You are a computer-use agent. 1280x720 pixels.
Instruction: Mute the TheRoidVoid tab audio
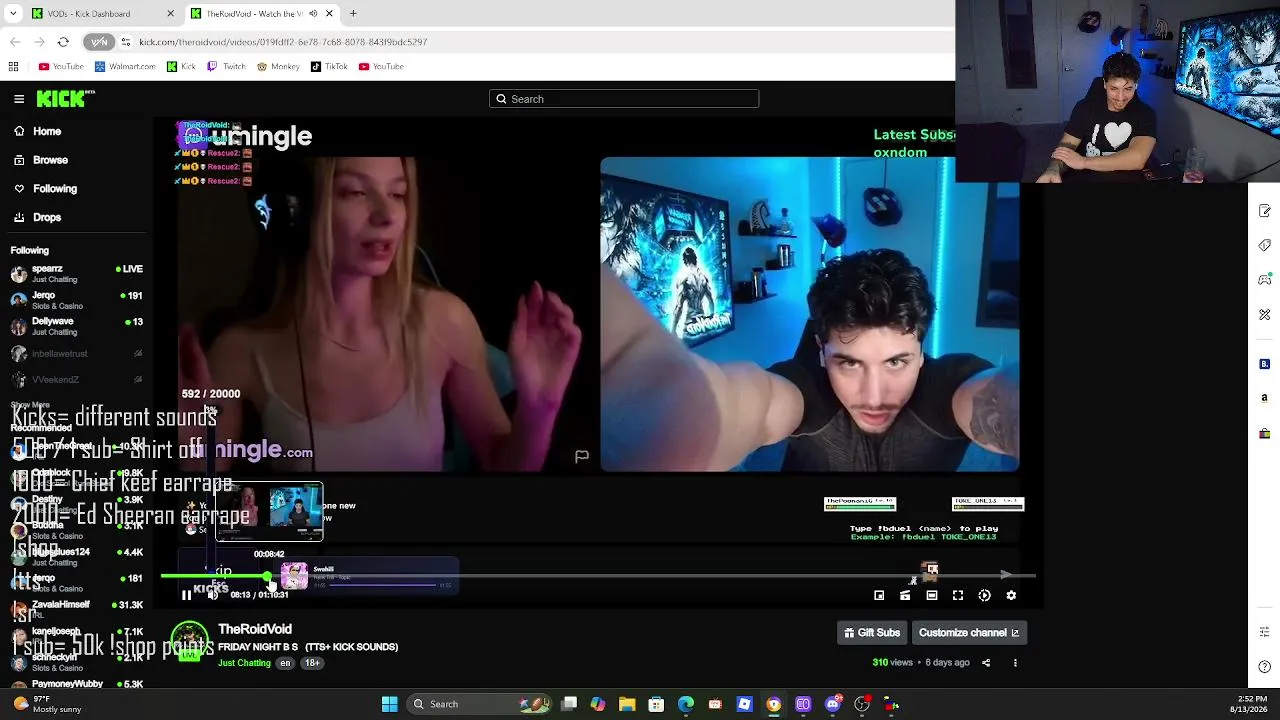click(313, 14)
